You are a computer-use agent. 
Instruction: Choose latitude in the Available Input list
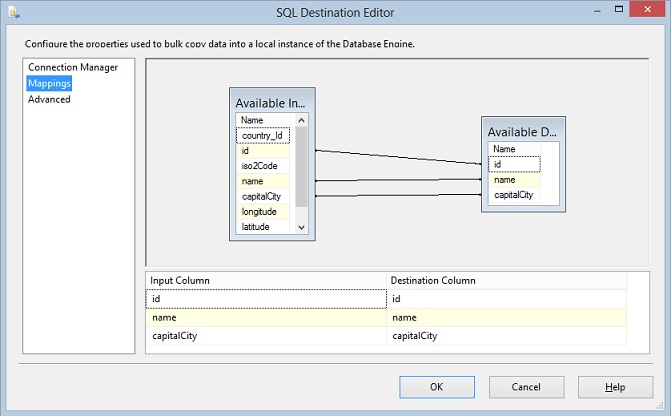click(256, 227)
